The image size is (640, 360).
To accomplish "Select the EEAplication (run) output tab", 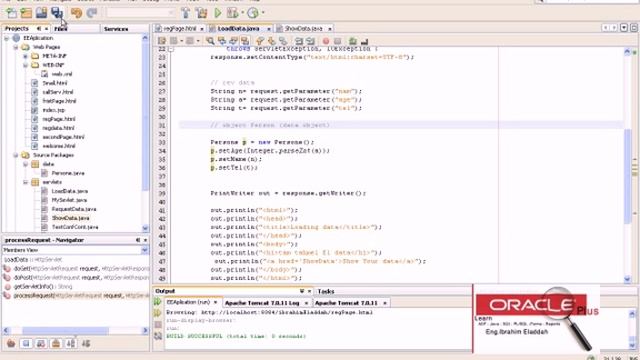I will pos(188,302).
